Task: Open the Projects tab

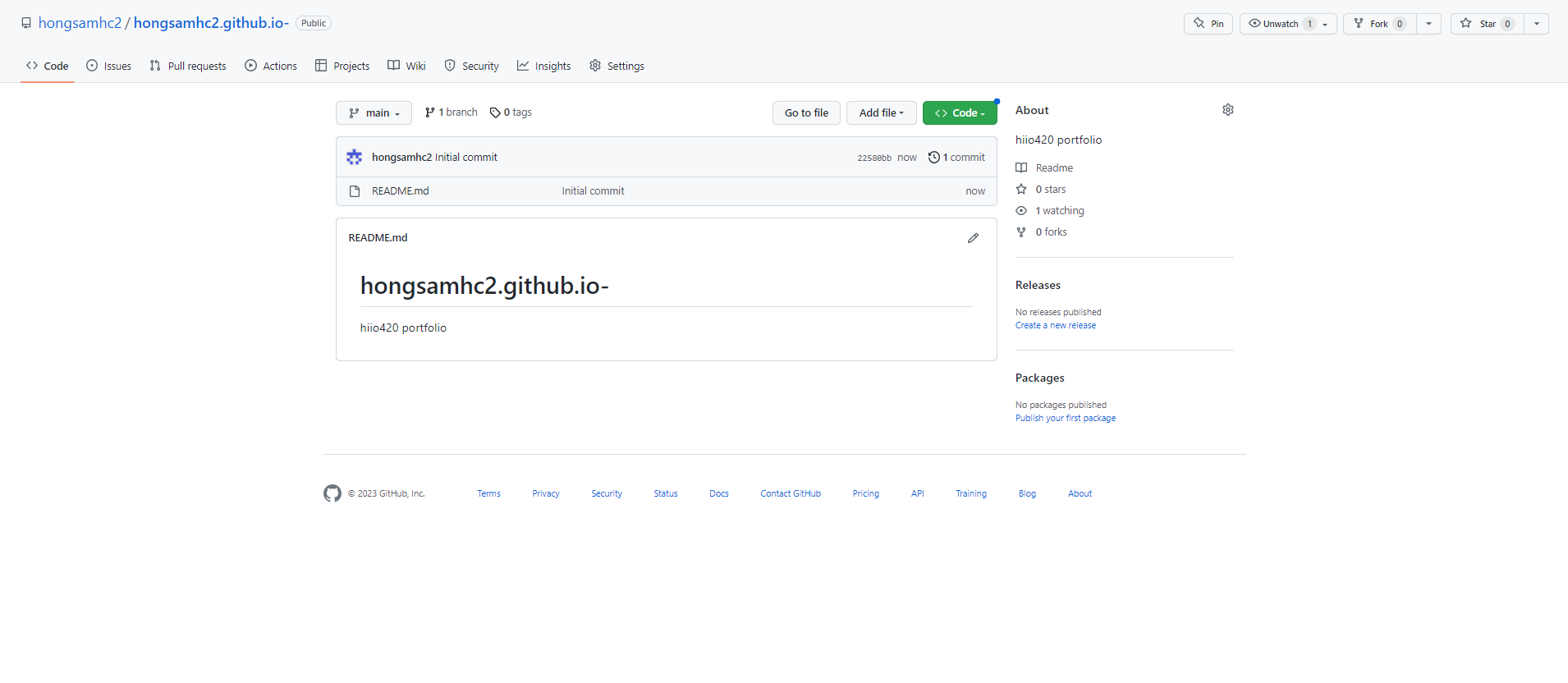Action: pyautogui.click(x=342, y=66)
